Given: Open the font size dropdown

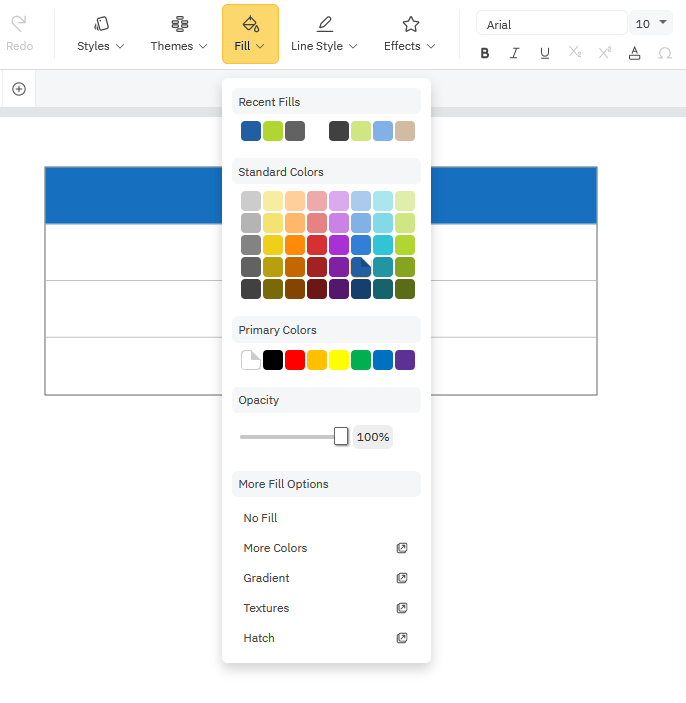Looking at the screenshot, I should click(652, 23).
